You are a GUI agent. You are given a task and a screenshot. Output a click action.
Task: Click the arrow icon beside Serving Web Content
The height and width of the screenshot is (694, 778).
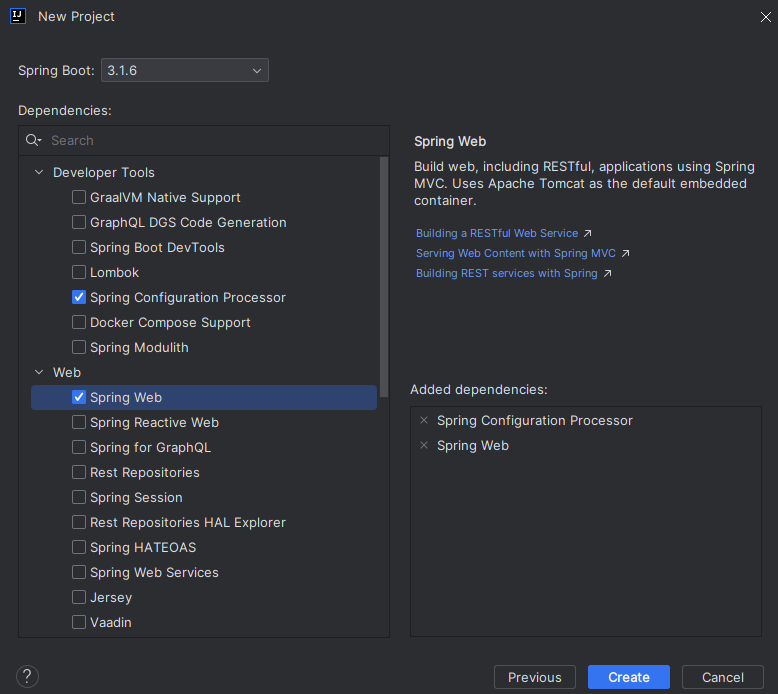click(625, 253)
